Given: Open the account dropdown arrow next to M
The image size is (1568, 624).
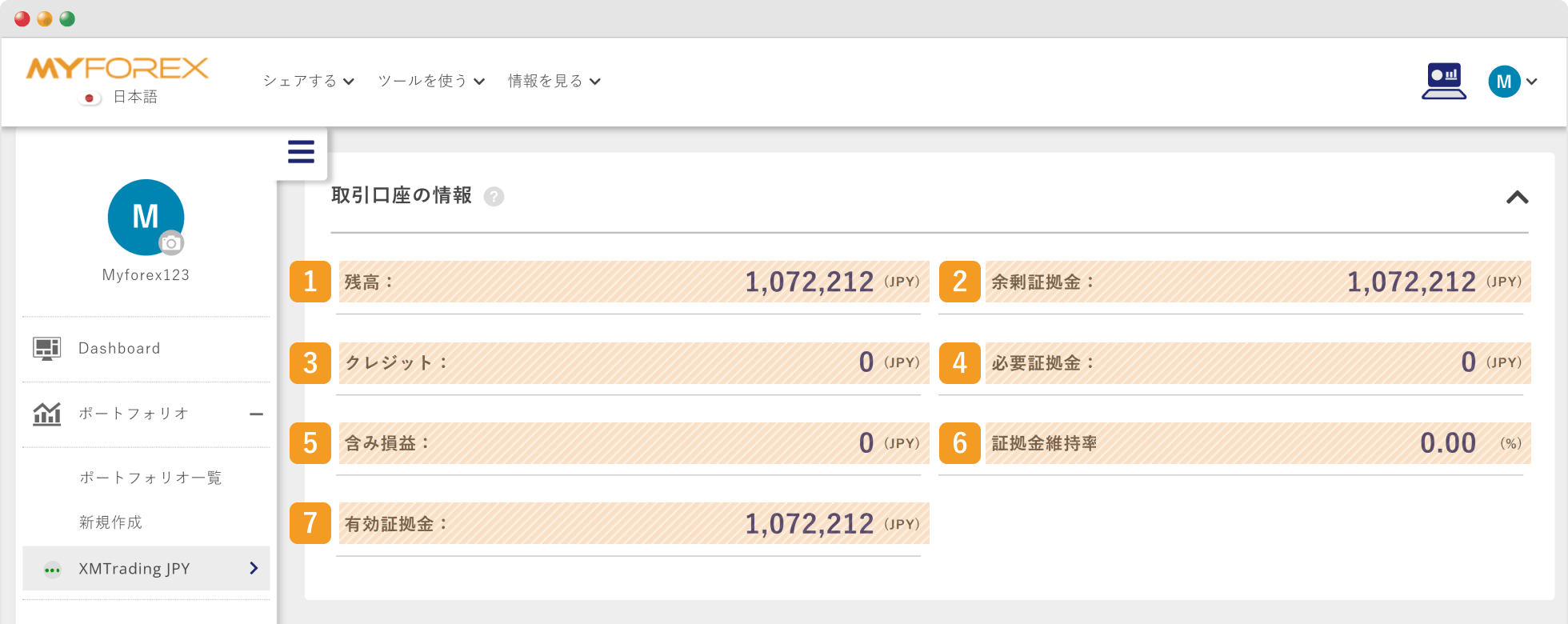Looking at the screenshot, I should pos(1531,82).
